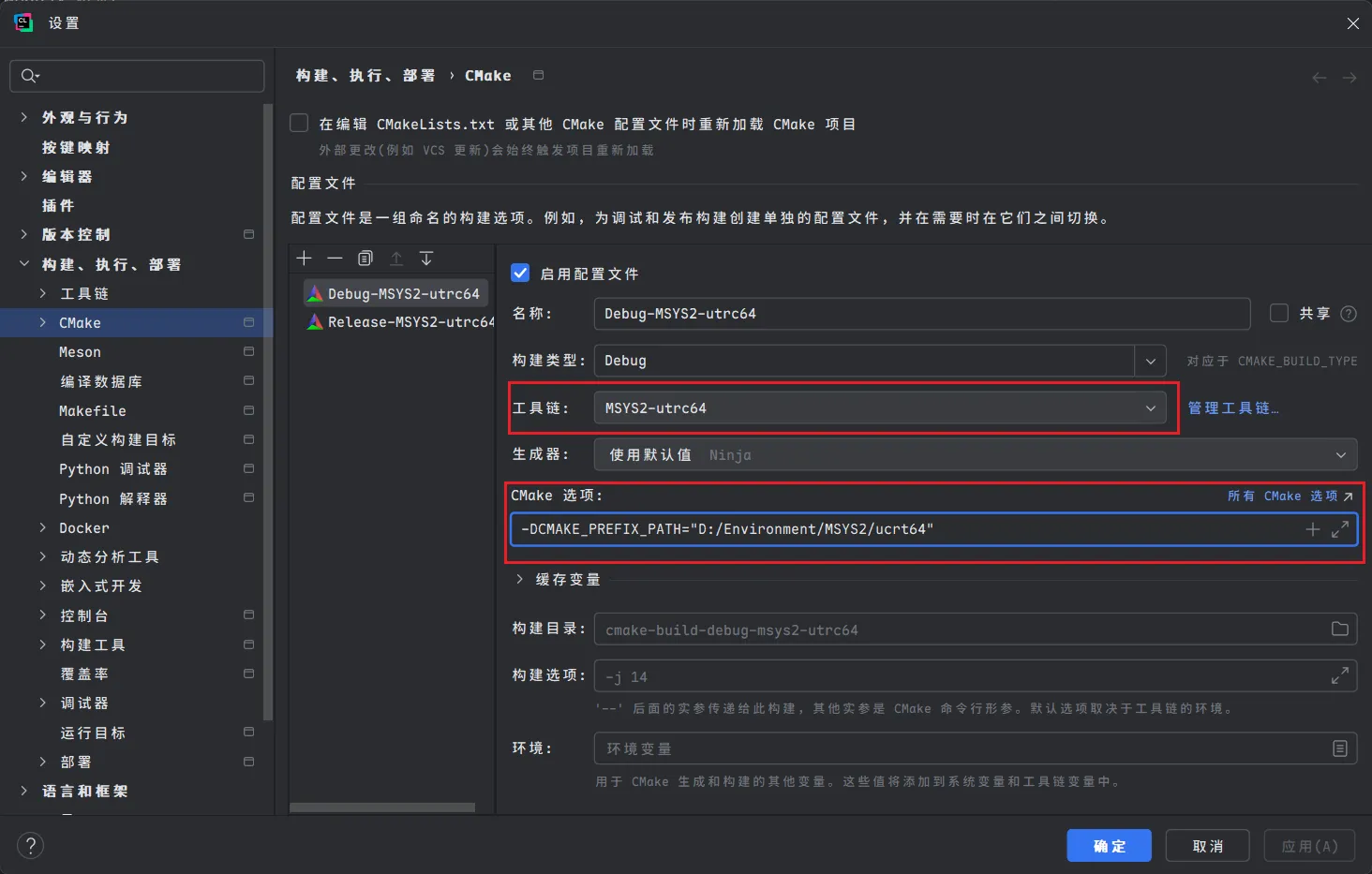Move profile down with arrow icon
Image resolution: width=1372 pixels, height=874 pixels.
click(426, 258)
